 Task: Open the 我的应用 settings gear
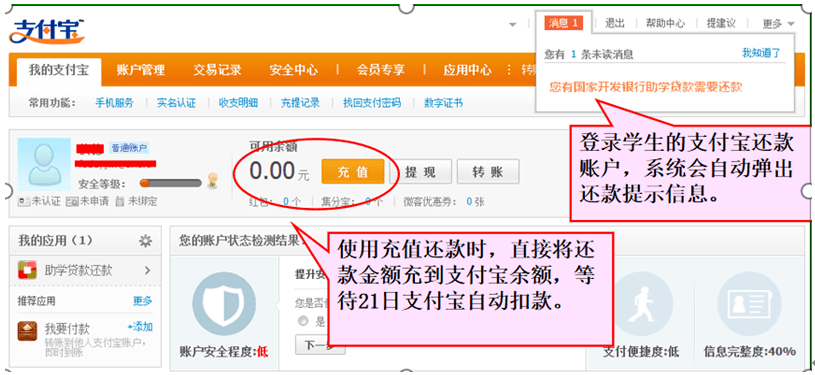(x=146, y=241)
